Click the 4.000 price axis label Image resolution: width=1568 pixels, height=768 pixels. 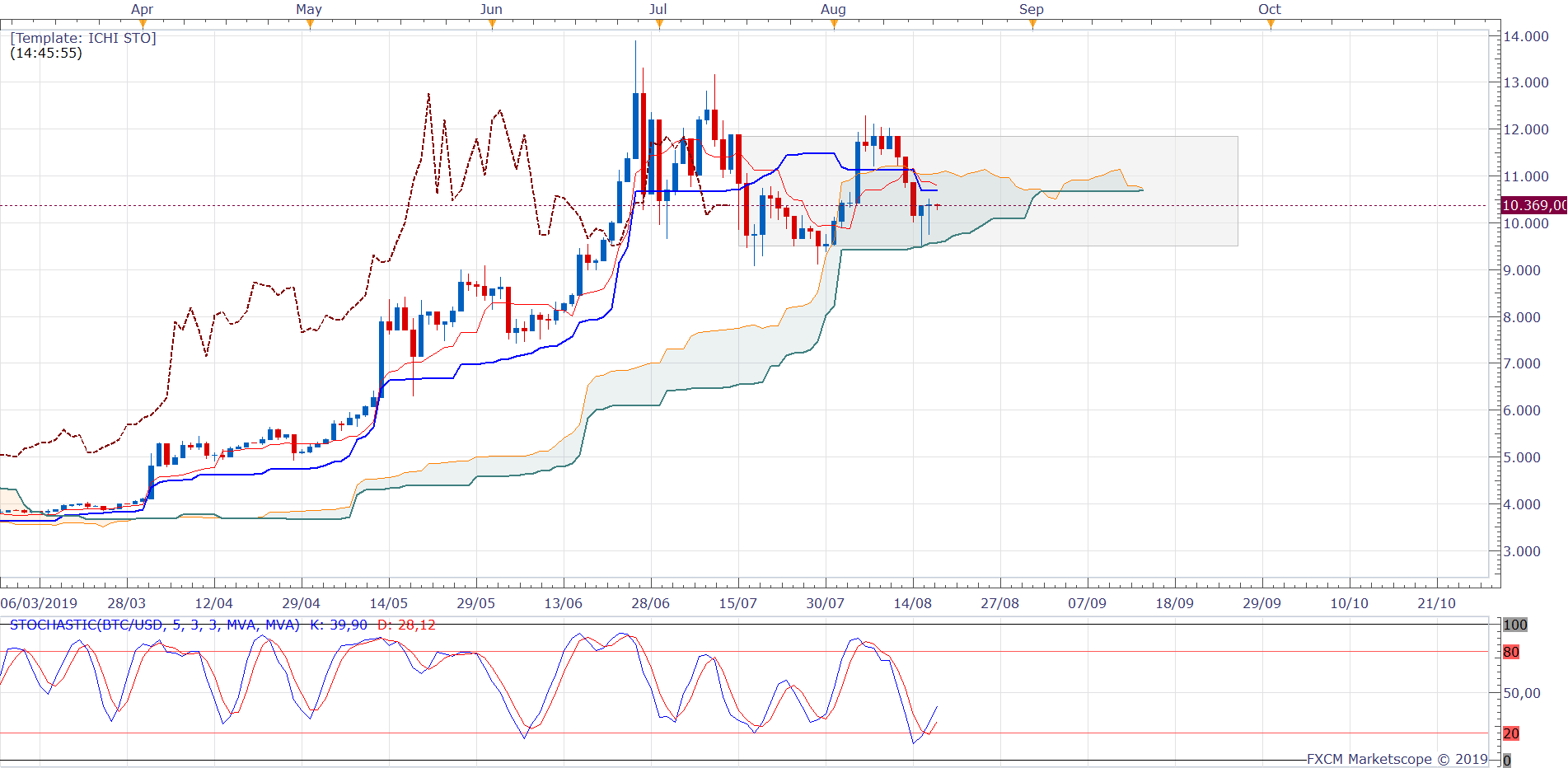[x=1522, y=504]
